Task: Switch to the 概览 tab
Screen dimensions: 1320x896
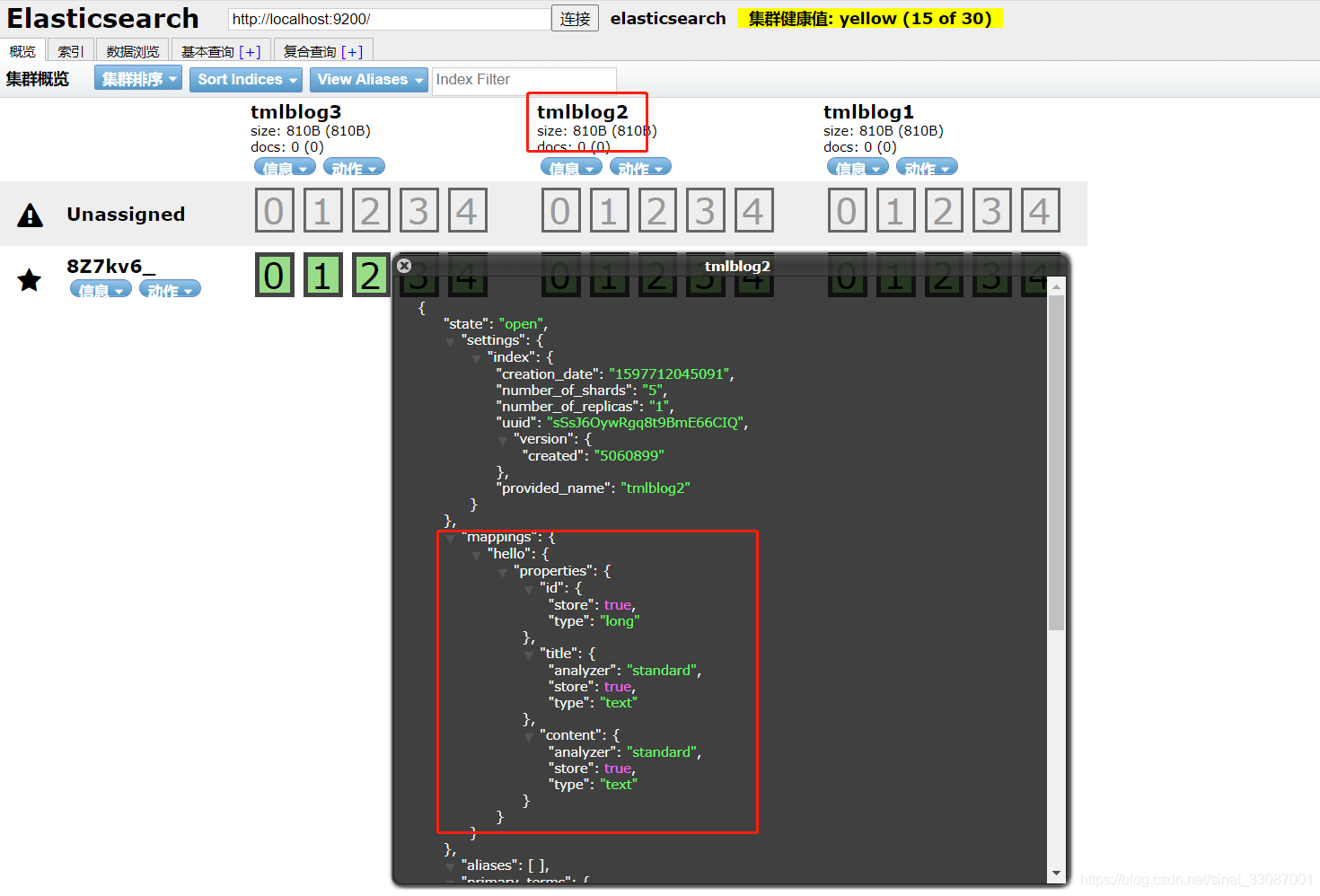Action: click(22, 51)
